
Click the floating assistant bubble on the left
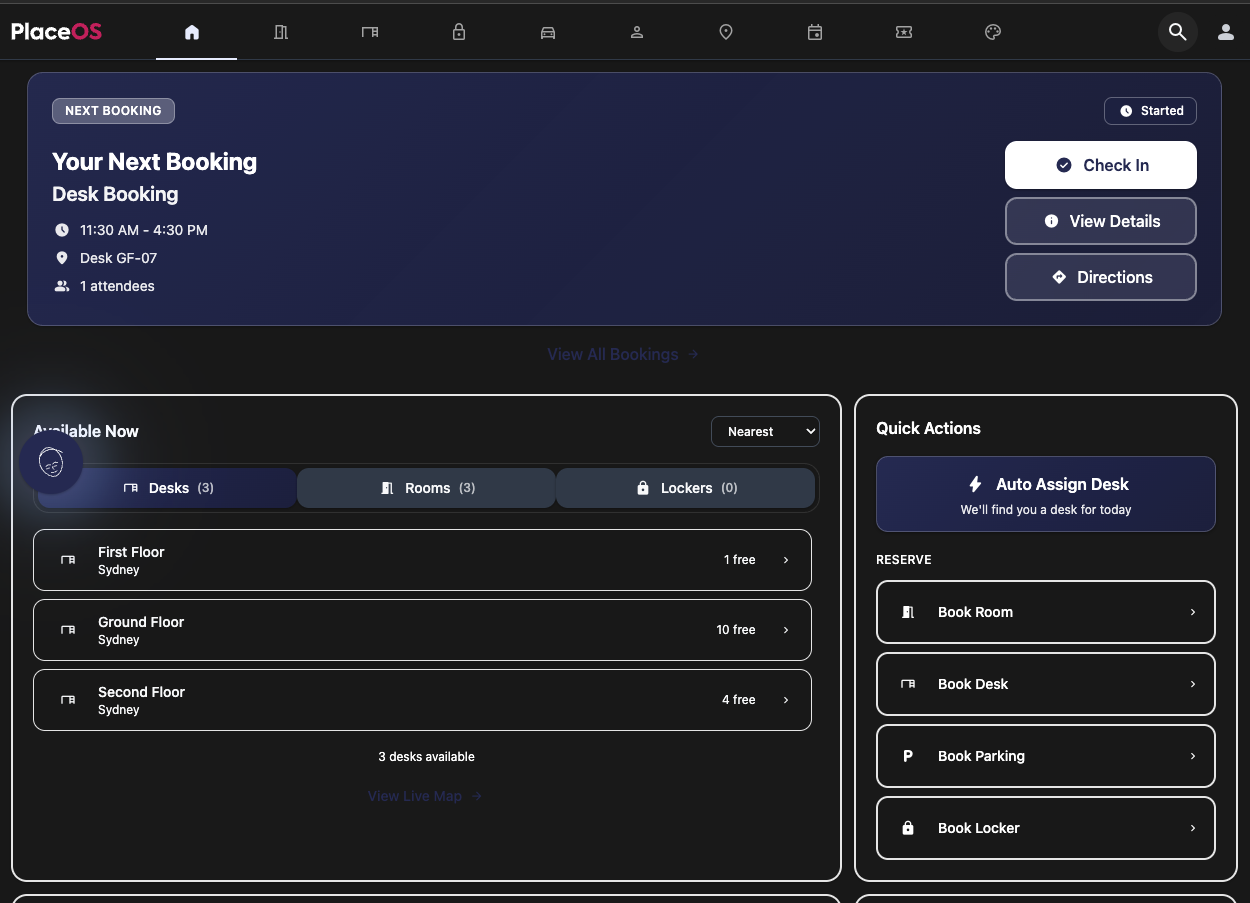pos(51,462)
